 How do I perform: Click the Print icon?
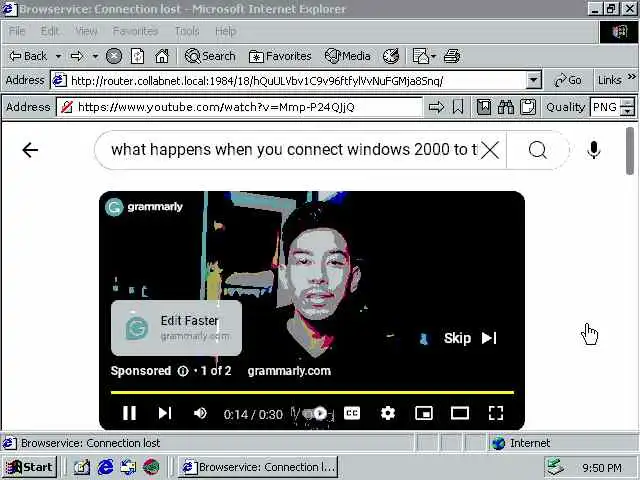pos(452,56)
